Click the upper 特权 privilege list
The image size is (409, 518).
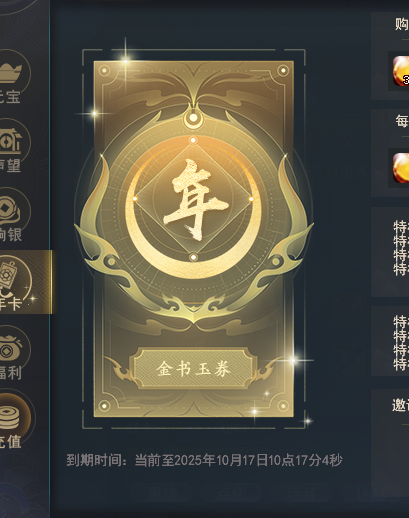click(401, 248)
